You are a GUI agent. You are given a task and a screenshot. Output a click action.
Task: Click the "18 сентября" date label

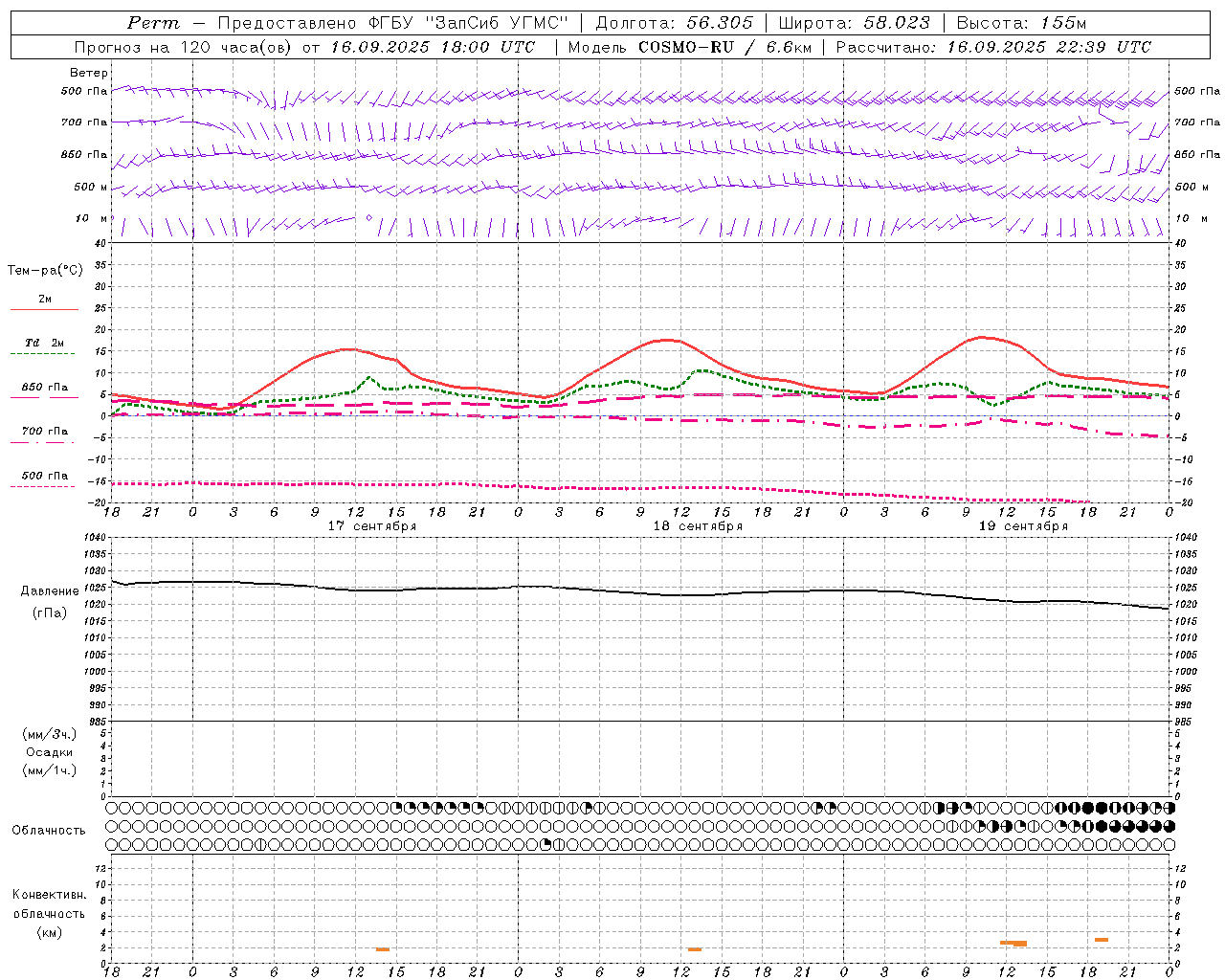pos(697,526)
